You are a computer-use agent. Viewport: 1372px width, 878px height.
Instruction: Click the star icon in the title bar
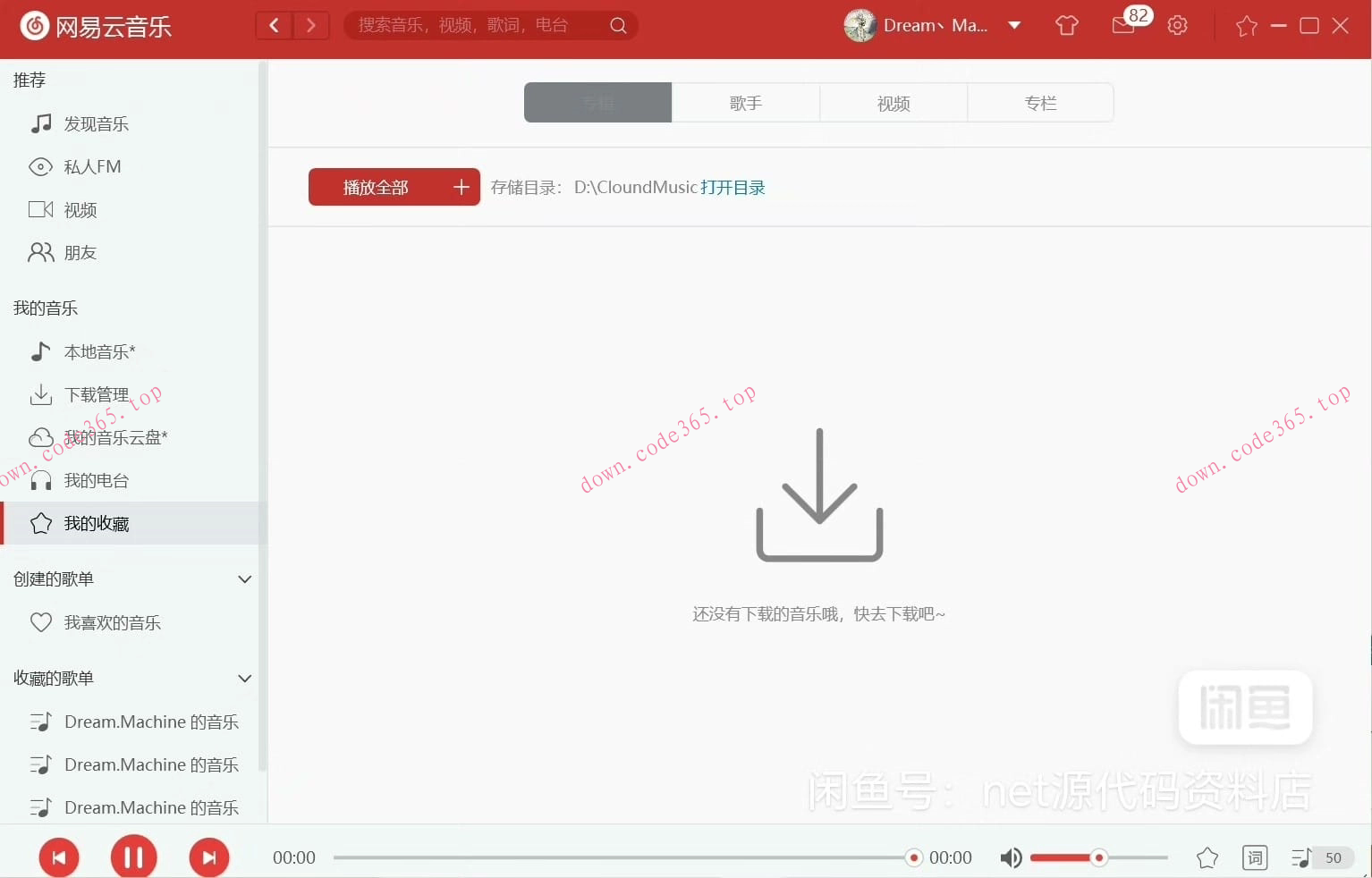tap(1246, 26)
